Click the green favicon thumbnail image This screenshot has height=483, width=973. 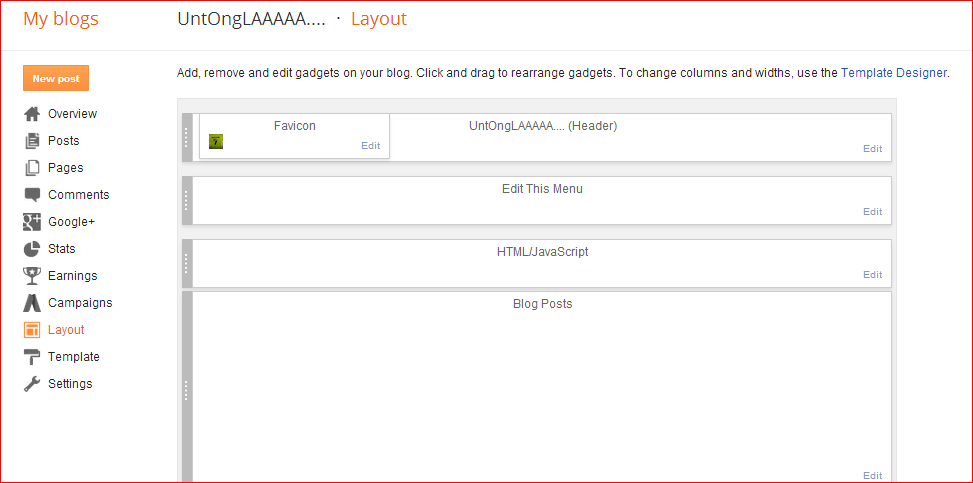point(216,142)
